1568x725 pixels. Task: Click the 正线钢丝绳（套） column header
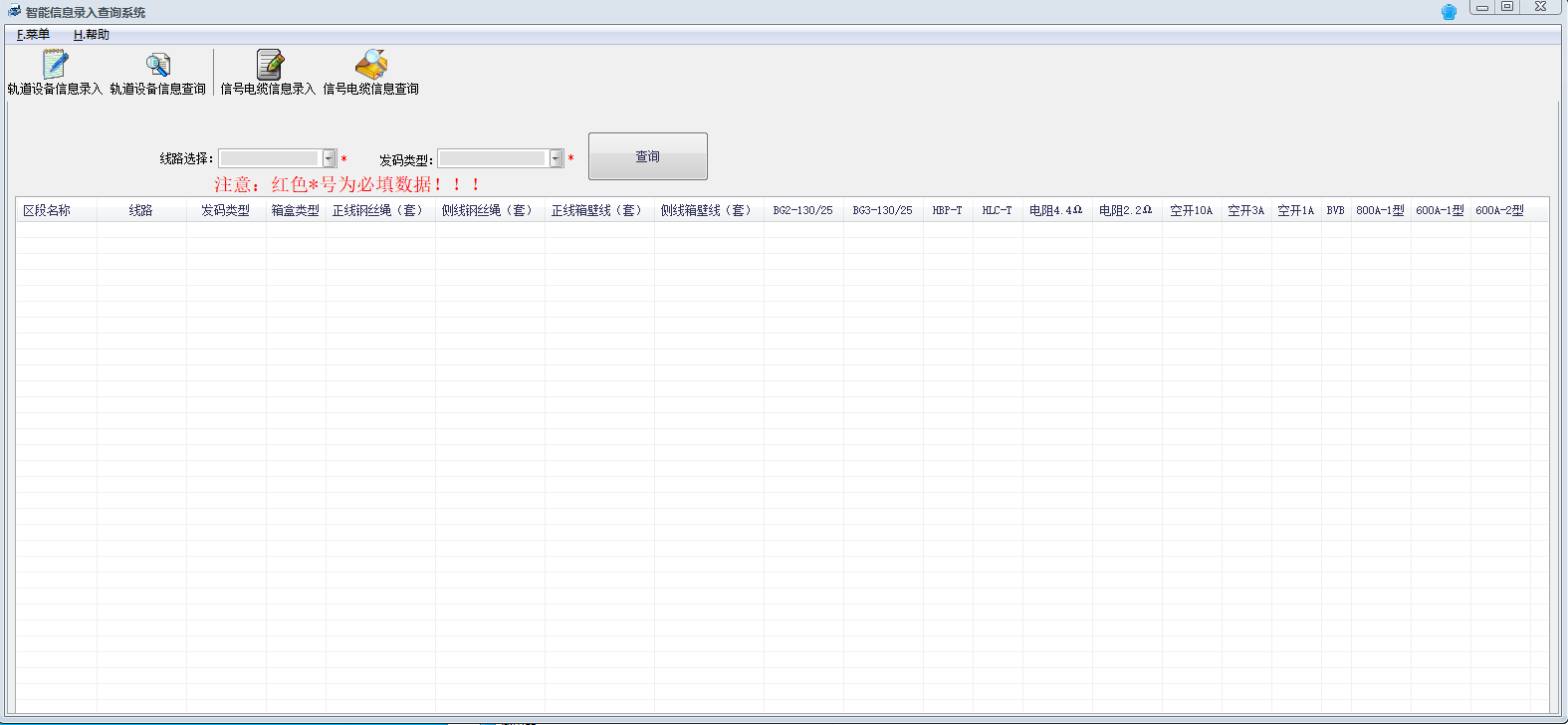click(380, 210)
